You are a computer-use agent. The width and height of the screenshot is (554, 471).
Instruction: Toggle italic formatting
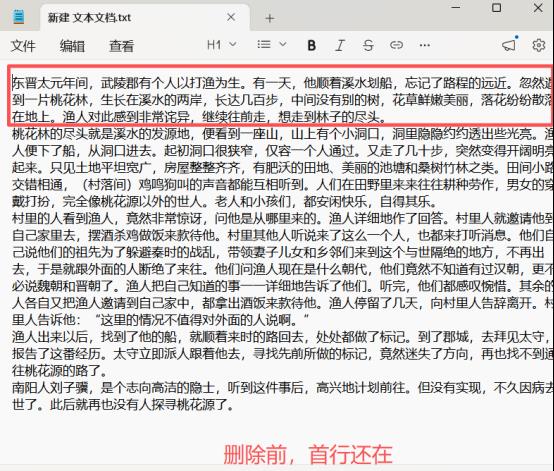(340, 45)
